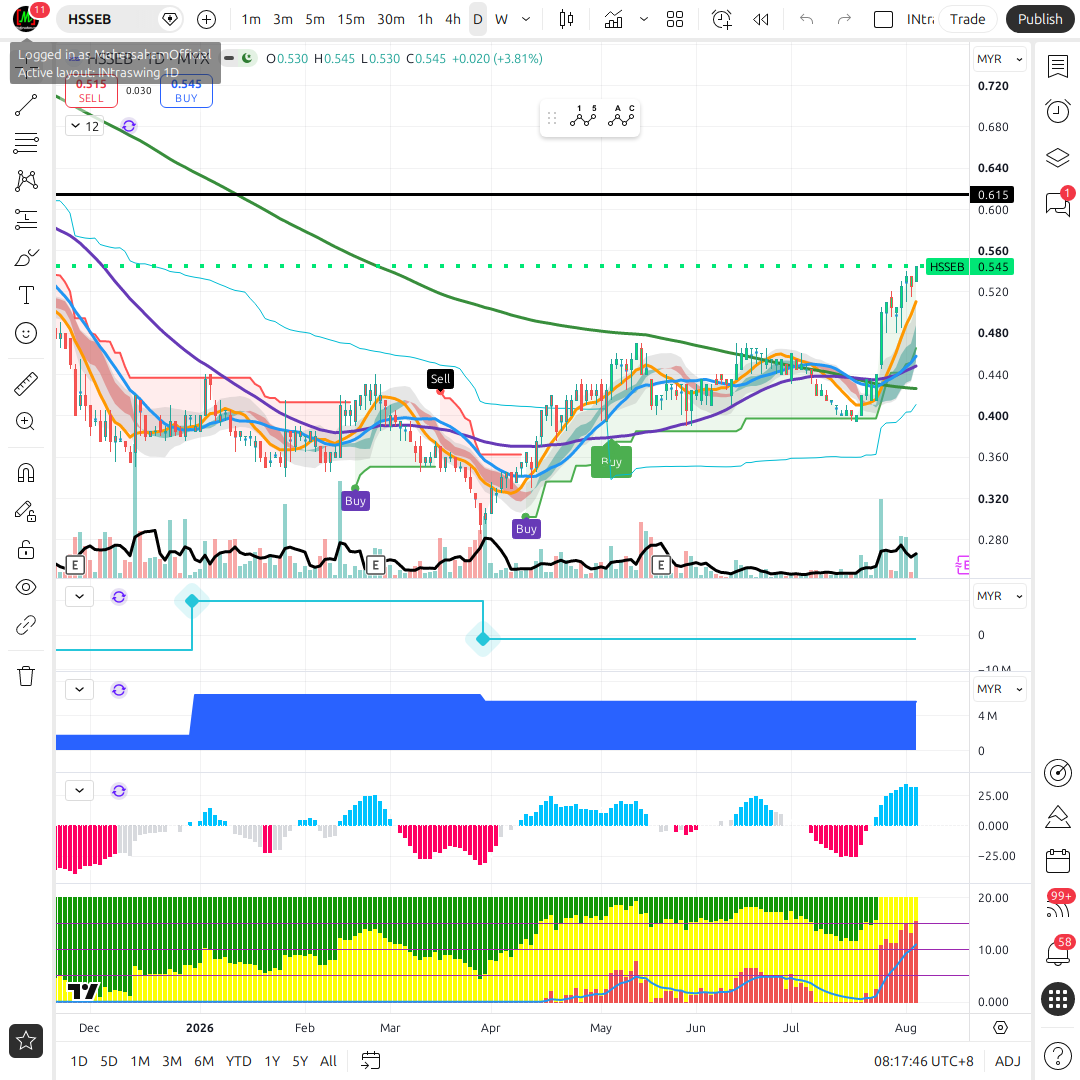Open the object tree layers panel
The image size is (1080, 1080).
[1057, 158]
